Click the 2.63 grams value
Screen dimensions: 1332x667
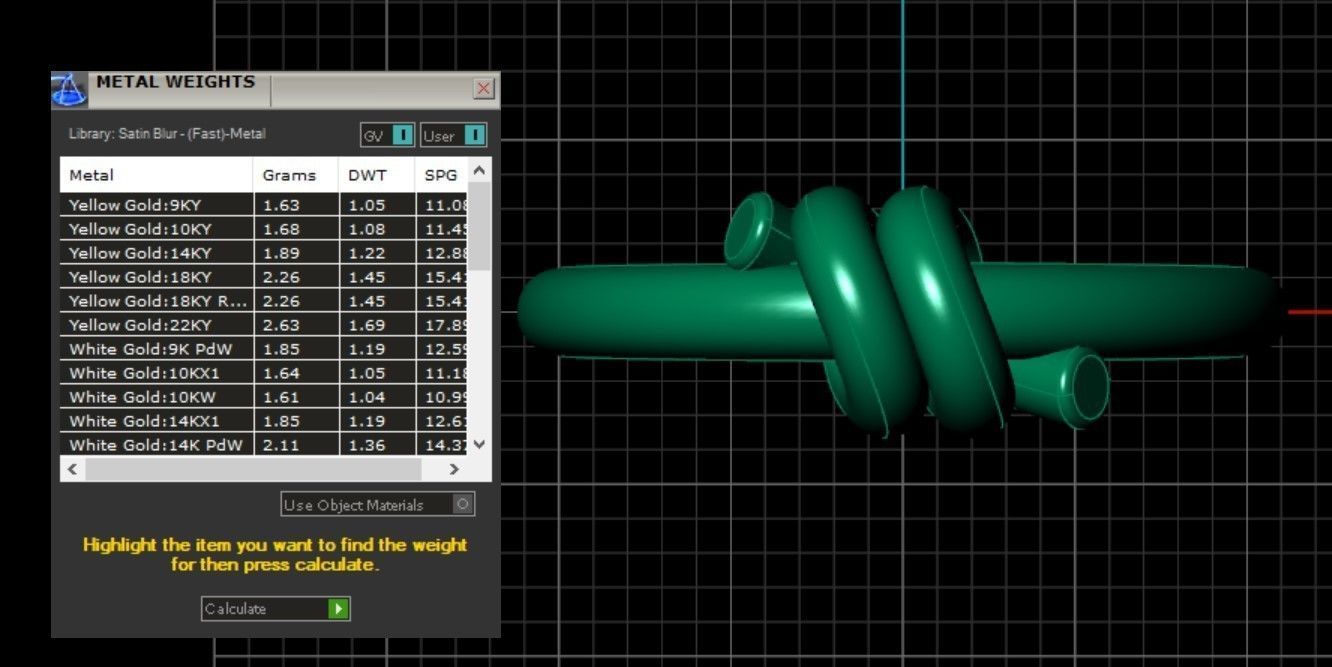pyautogui.click(x=281, y=325)
